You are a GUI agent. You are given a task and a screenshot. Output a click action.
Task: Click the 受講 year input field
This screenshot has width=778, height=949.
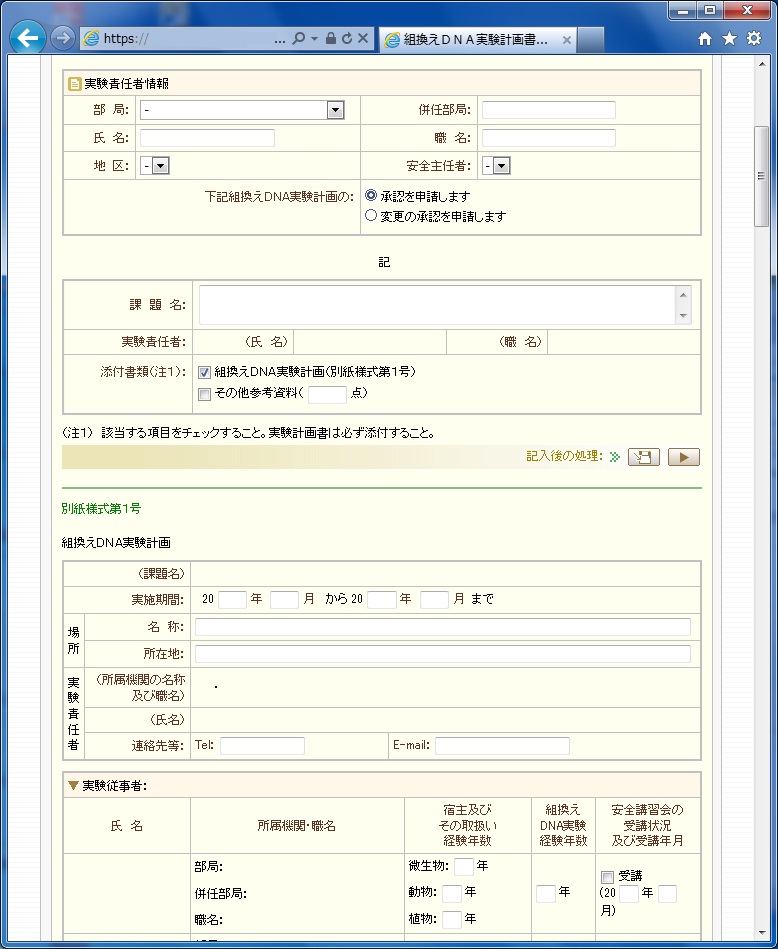pos(628,893)
